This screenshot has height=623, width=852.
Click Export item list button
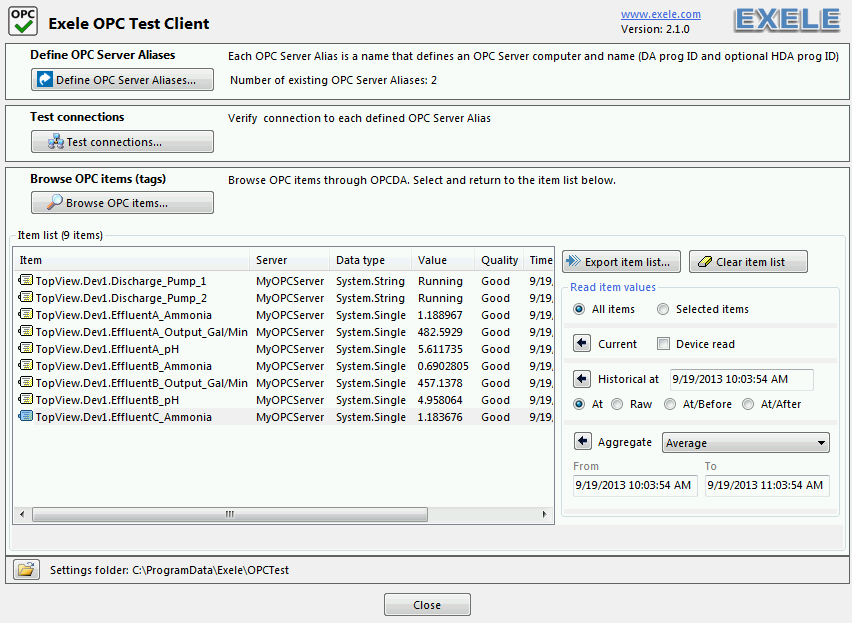(x=621, y=262)
